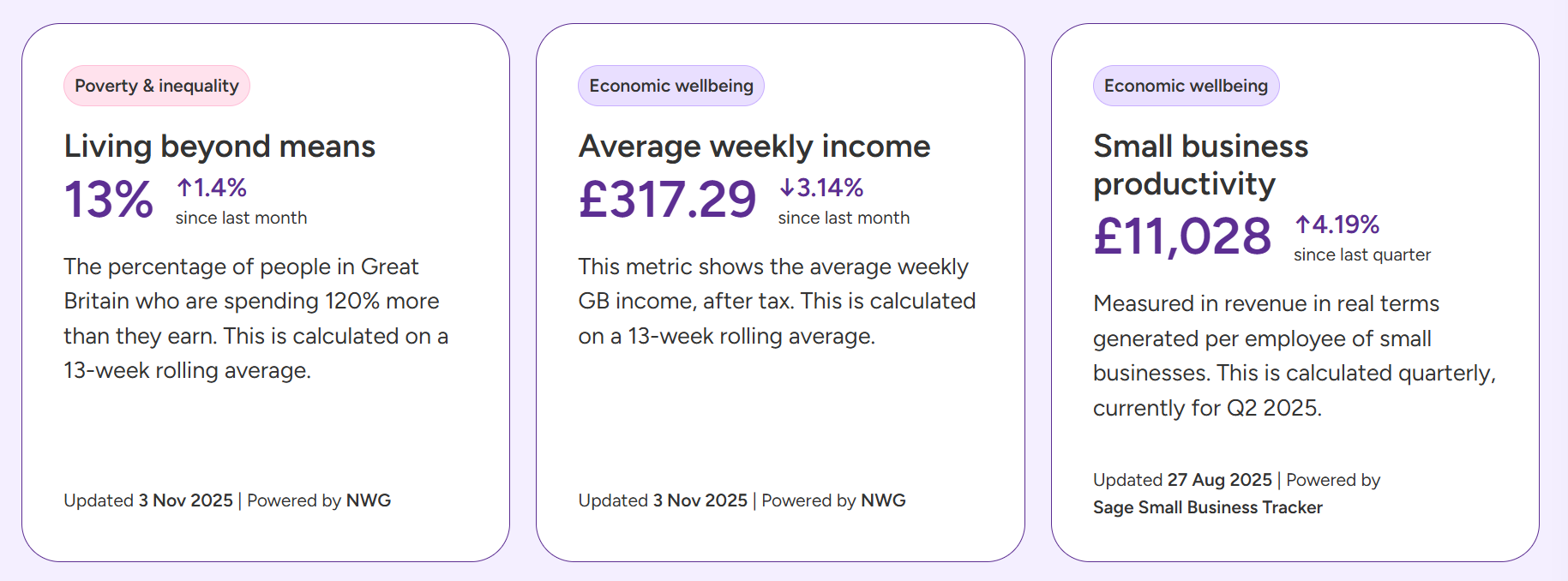The image size is (1568, 581).
Task: Click the 13% figure
Action: click(x=109, y=200)
